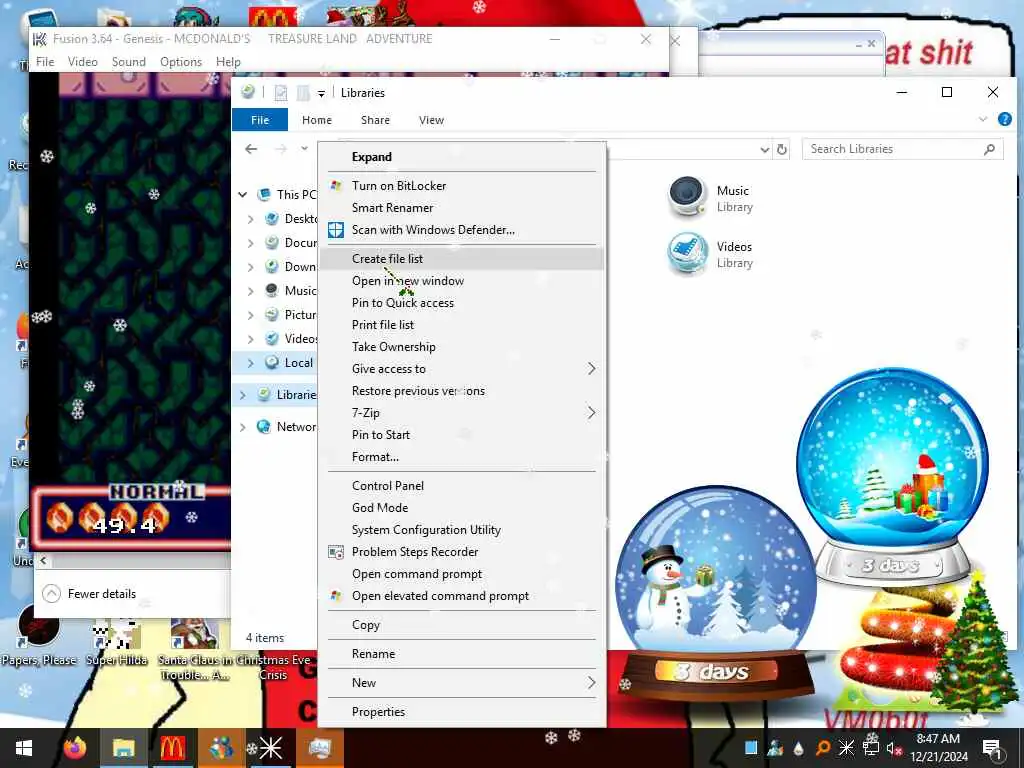Viewport: 1024px width, 768px height.
Task: Select Take Ownership in context menu
Action: pos(462,347)
